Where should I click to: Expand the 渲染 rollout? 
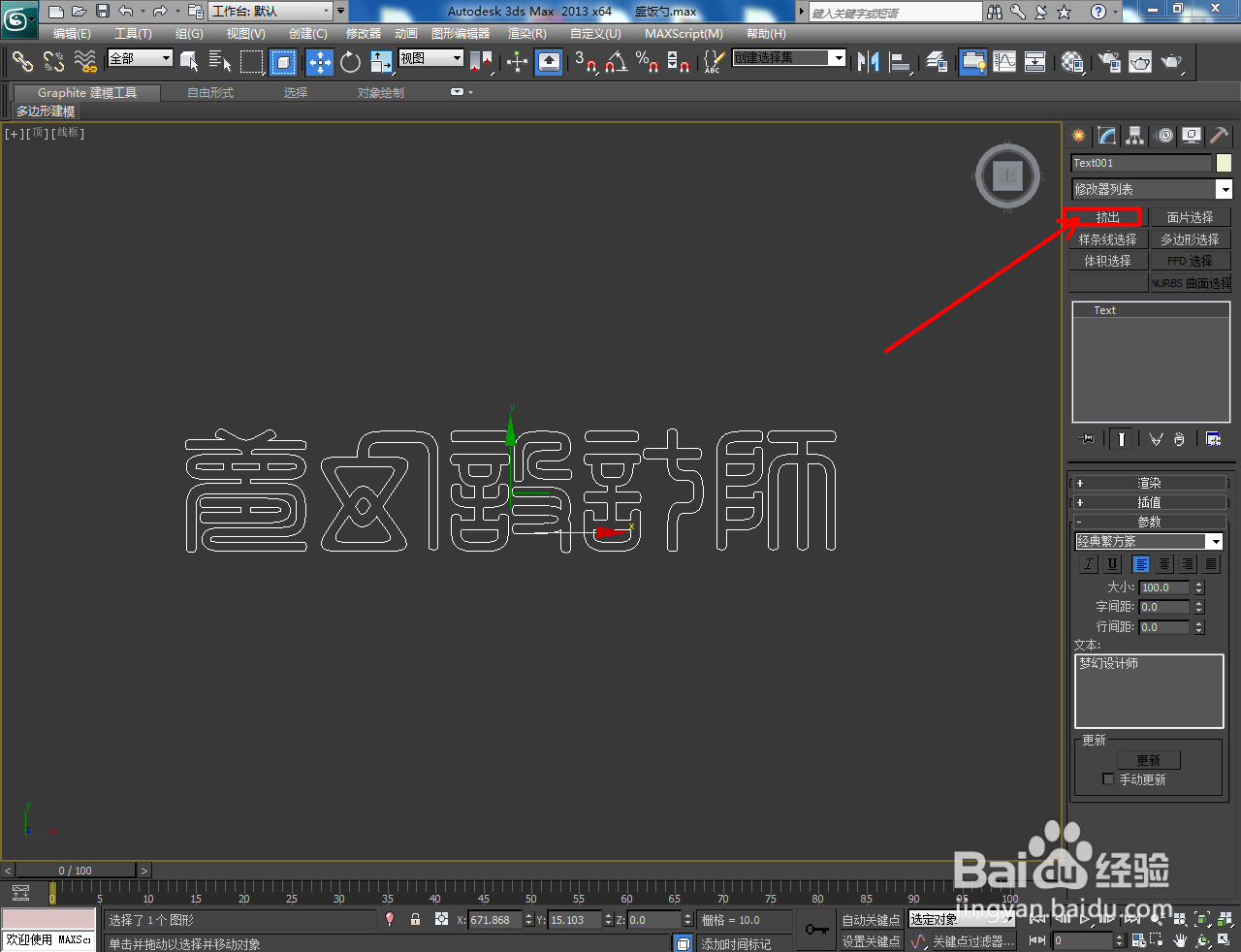click(x=1149, y=483)
